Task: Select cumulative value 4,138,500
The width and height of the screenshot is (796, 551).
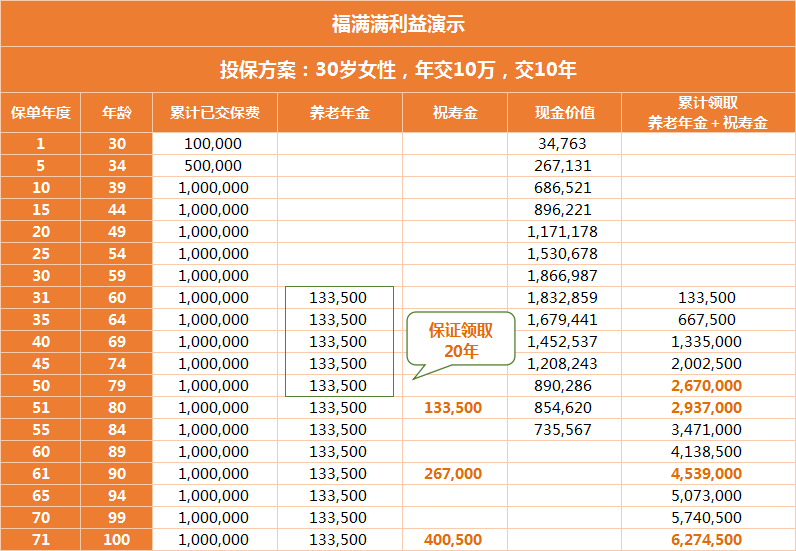Action: click(x=707, y=452)
